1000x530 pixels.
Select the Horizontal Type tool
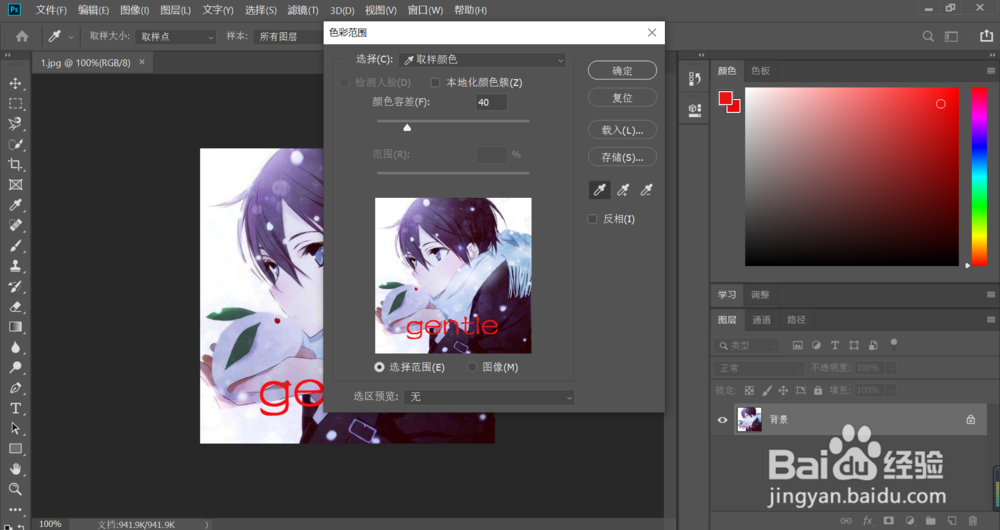click(15, 408)
